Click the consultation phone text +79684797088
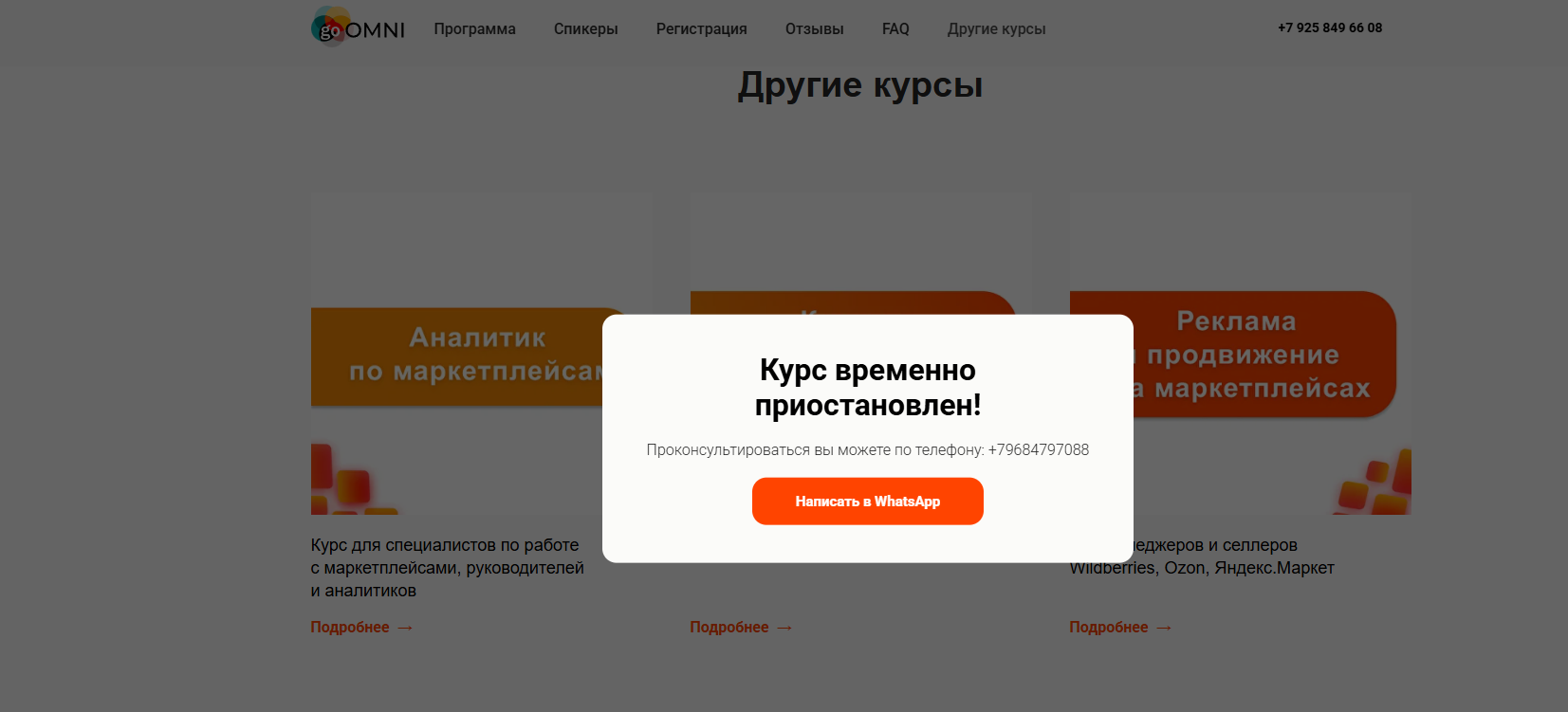Screen dimensions: 1568x712 (x=1039, y=450)
